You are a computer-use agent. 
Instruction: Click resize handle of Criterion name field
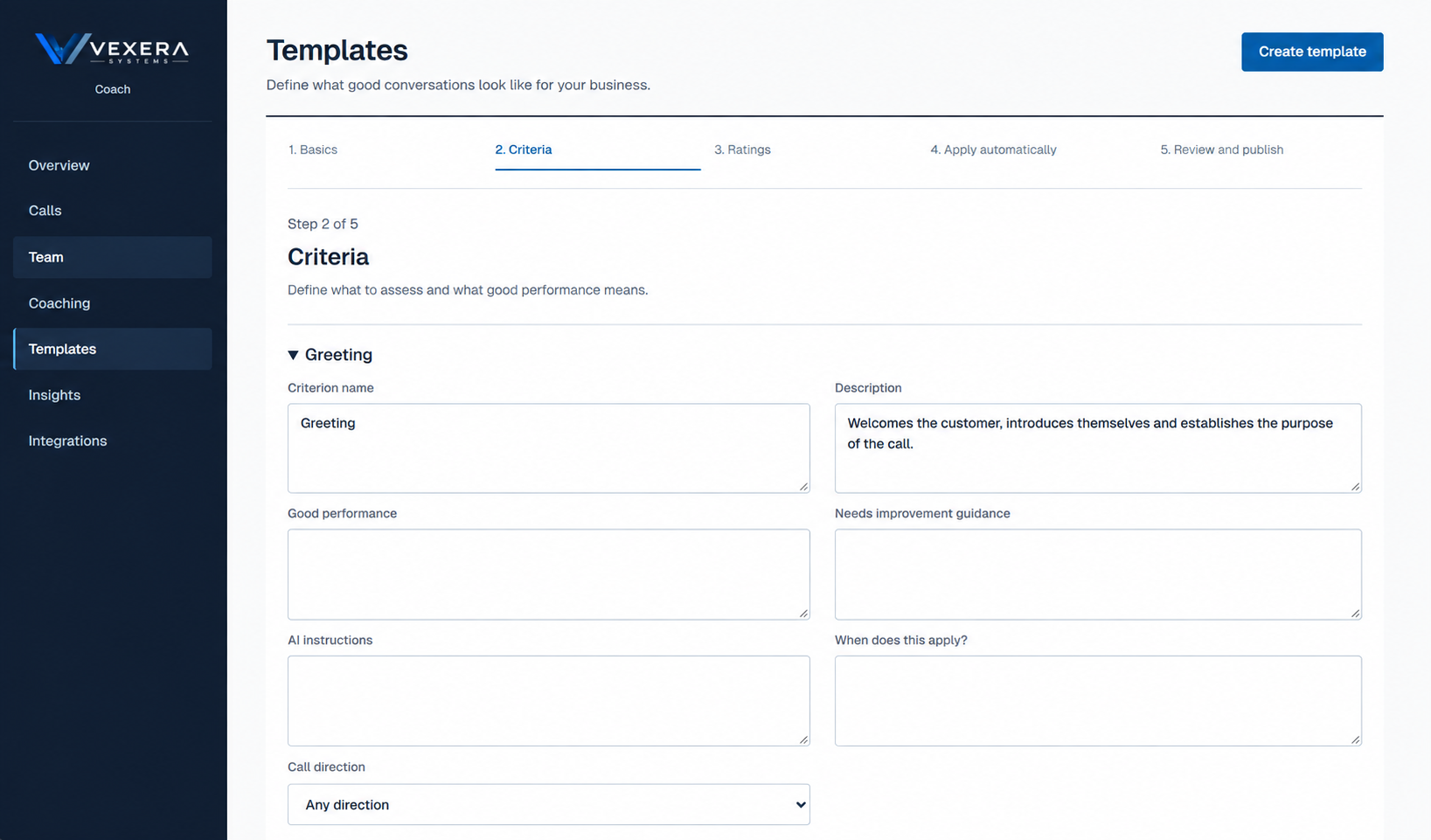803,486
